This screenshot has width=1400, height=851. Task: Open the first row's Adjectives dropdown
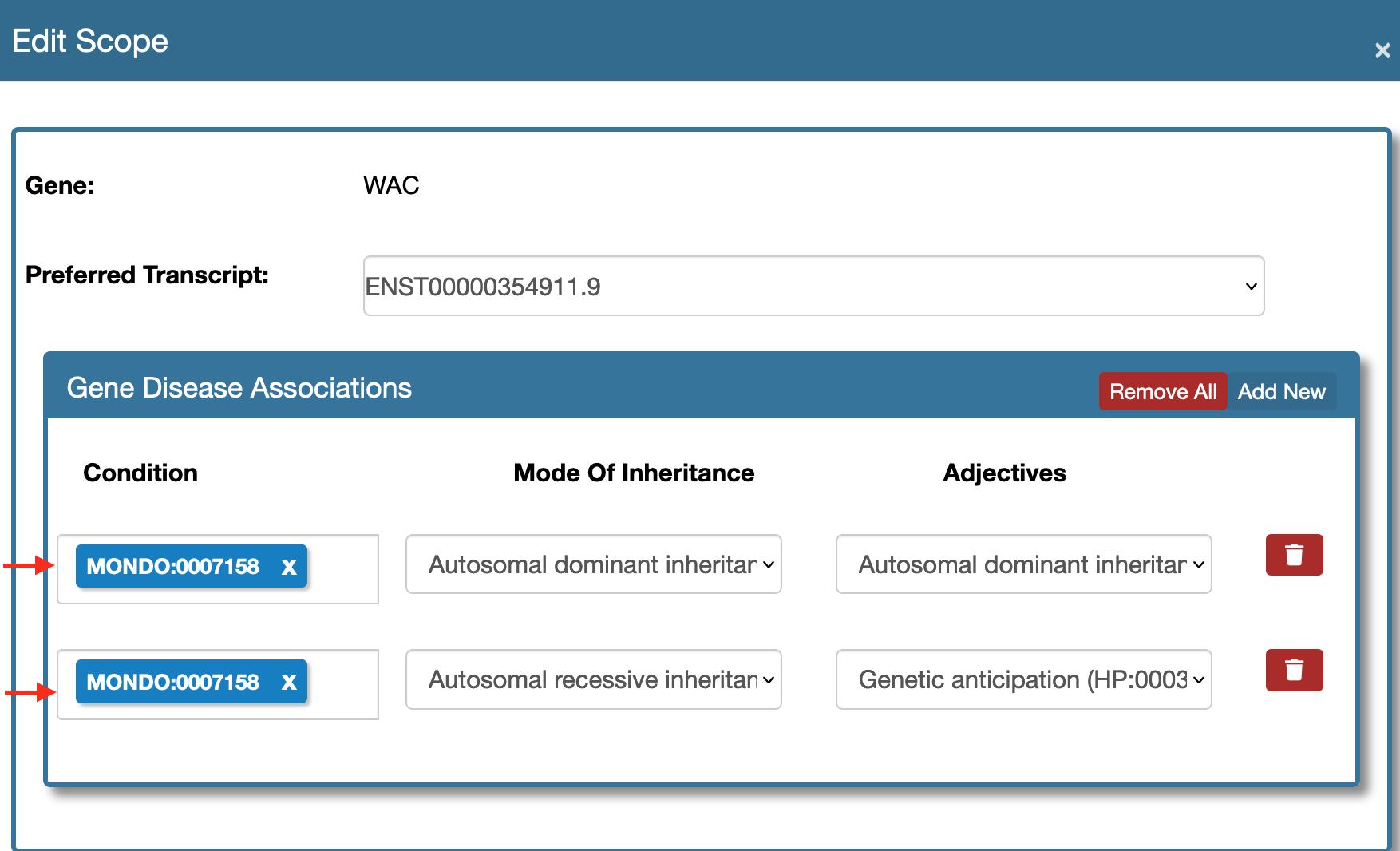click(x=1023, y=564)
